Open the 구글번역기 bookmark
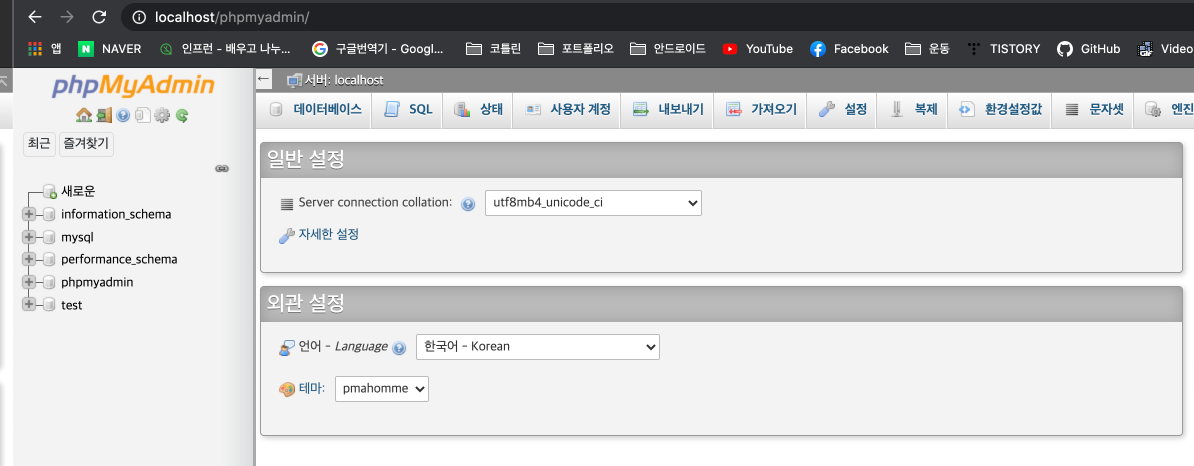 pyautogui.click(x=378, y=49)
